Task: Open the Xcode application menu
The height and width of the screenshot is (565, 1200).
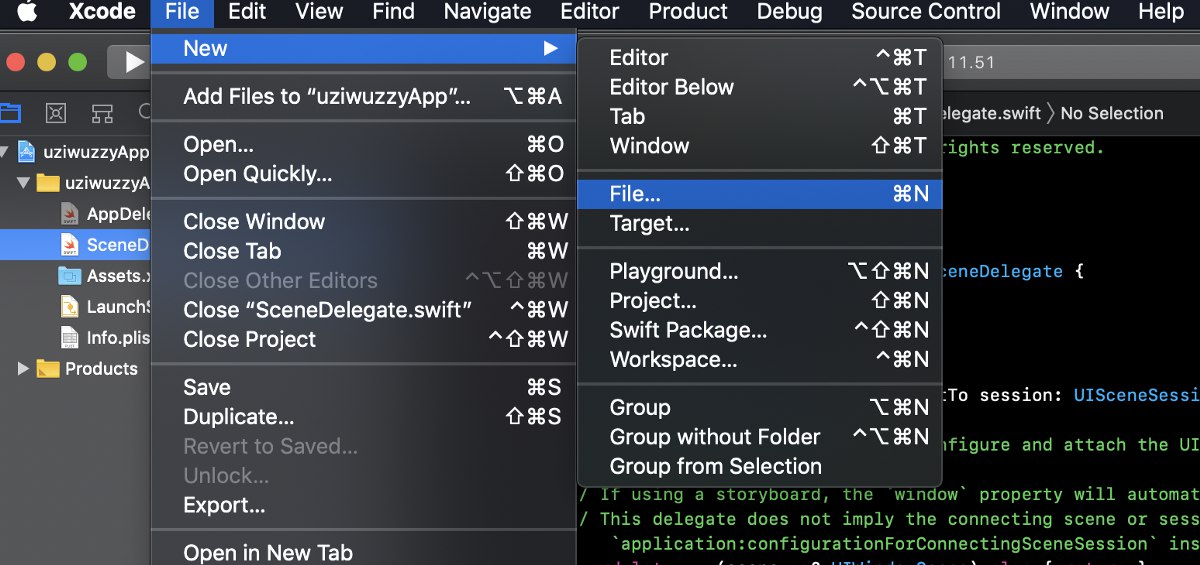Action: (102, 12)
